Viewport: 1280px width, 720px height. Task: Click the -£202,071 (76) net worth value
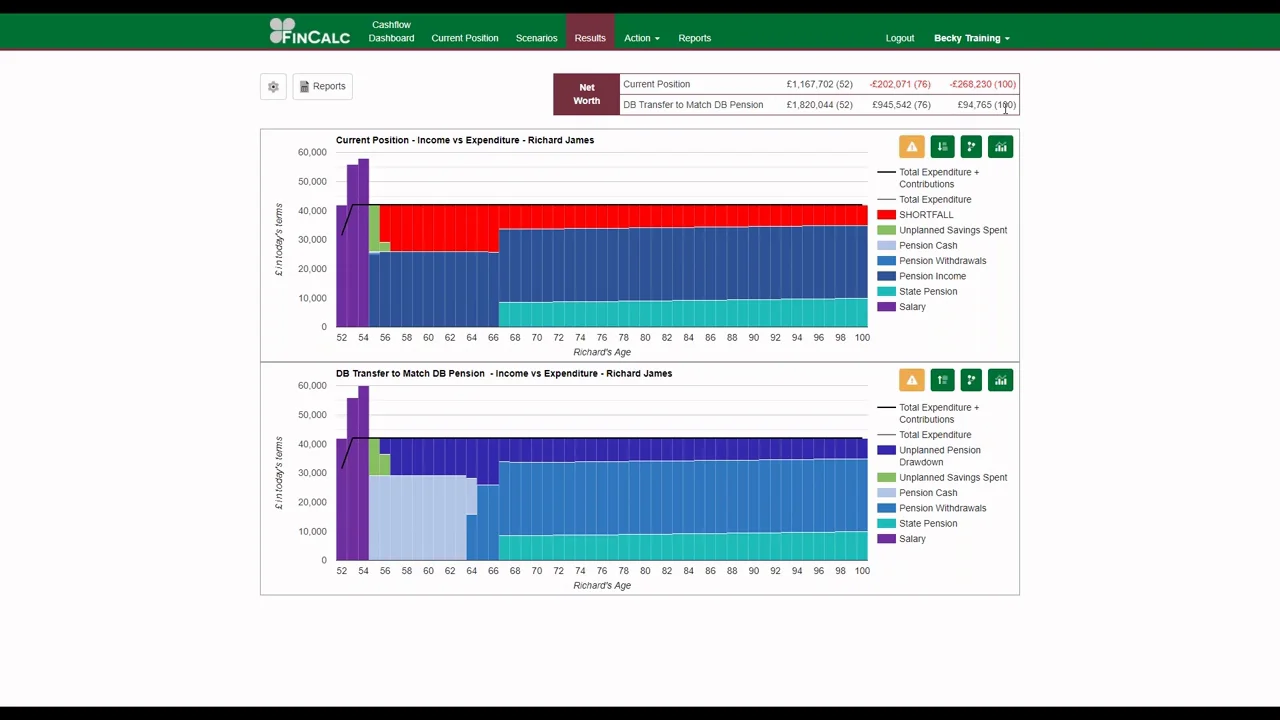click(900, 84)
